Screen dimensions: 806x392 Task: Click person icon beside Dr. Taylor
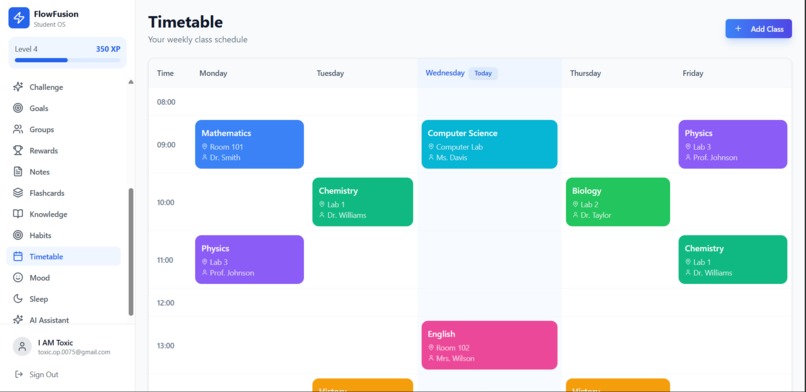(575, 215)
